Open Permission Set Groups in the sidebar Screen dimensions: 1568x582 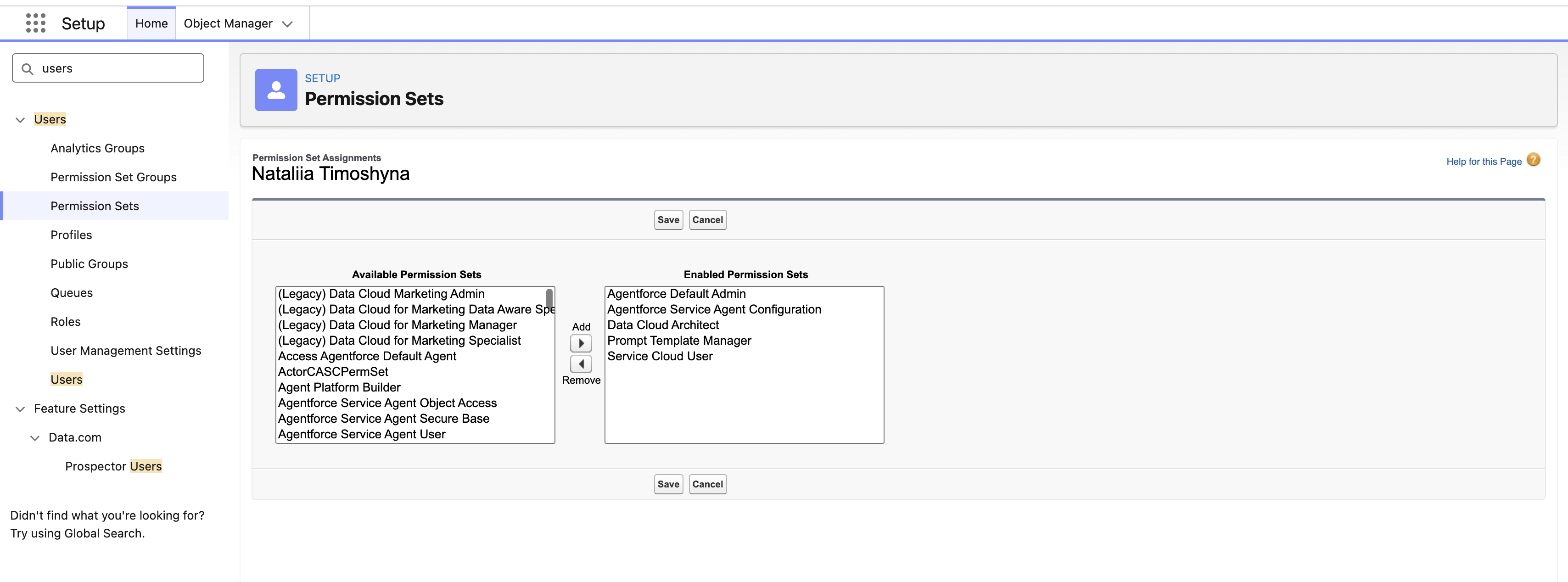(x=114, y=177)
